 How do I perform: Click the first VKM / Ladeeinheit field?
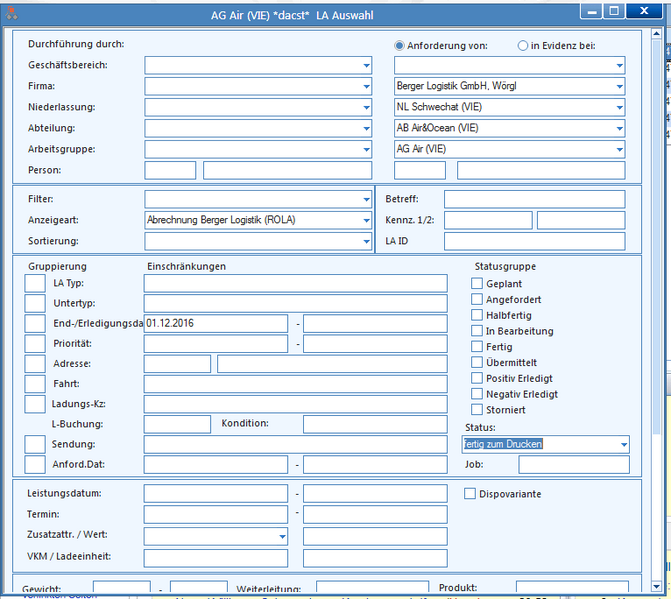(x=216, y=558)
